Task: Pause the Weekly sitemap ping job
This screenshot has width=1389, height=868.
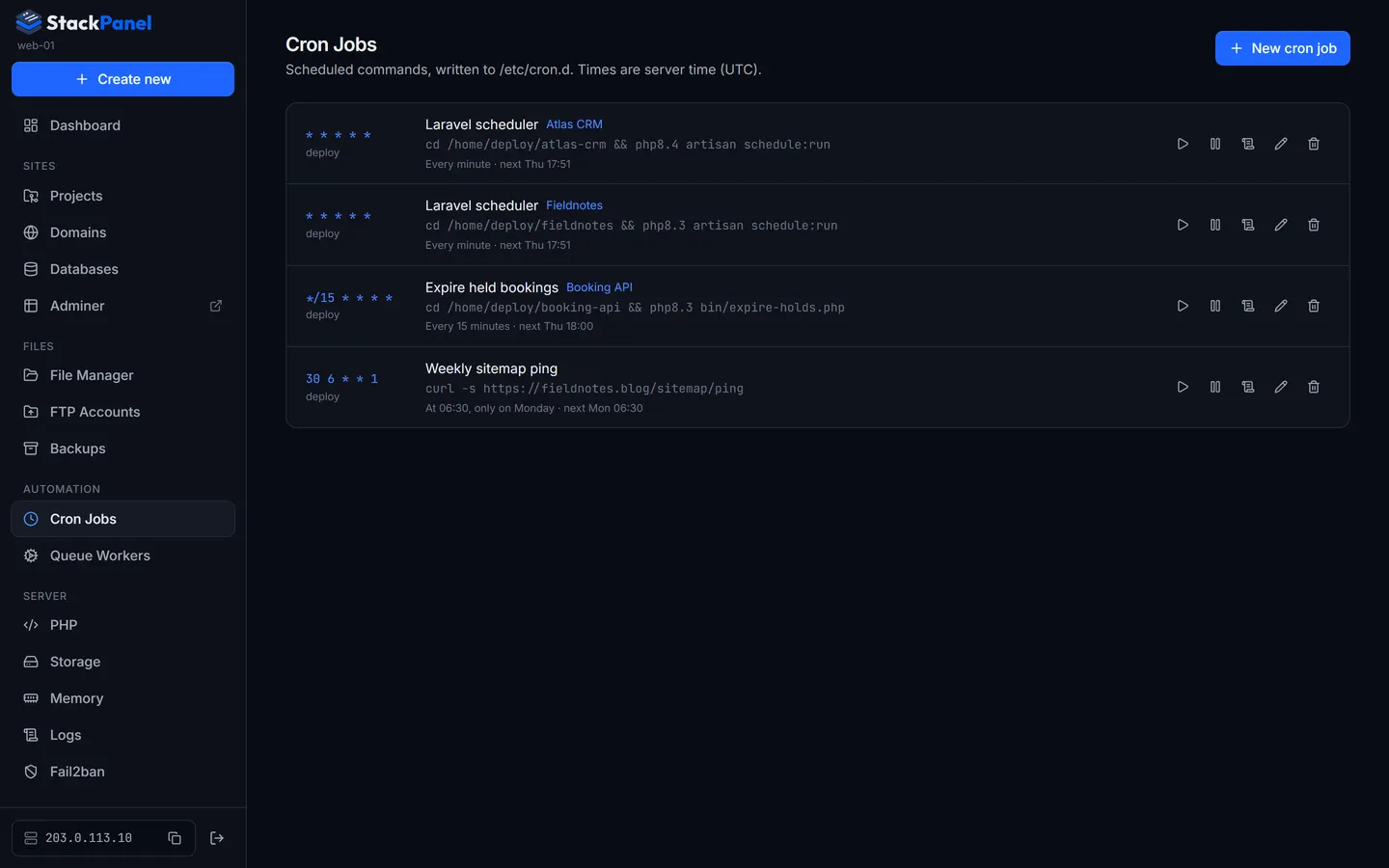Action: tap(1215, 387)
